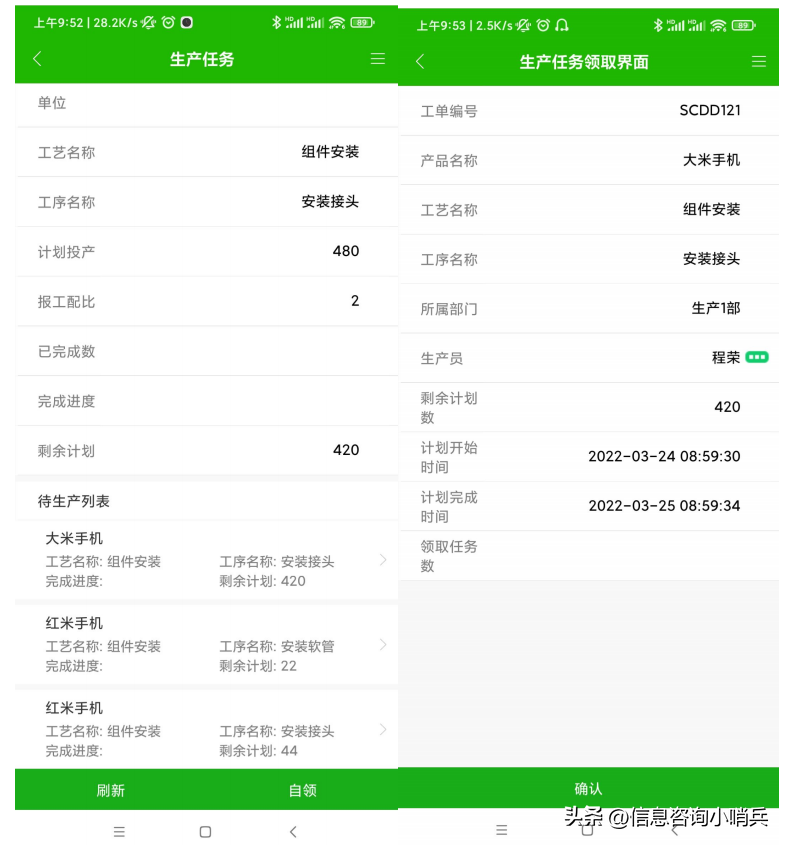Select 计划开始时间 2022-03-24 08:59:30
Image resolution: width=786 pixels, height=845 pixels.
[664, 456]
